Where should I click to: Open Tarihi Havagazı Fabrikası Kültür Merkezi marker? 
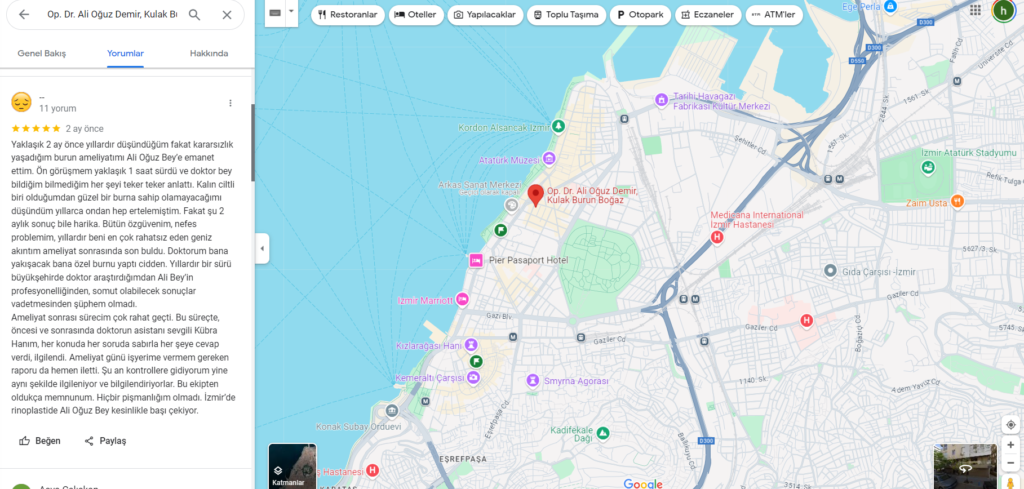point(662,100)
